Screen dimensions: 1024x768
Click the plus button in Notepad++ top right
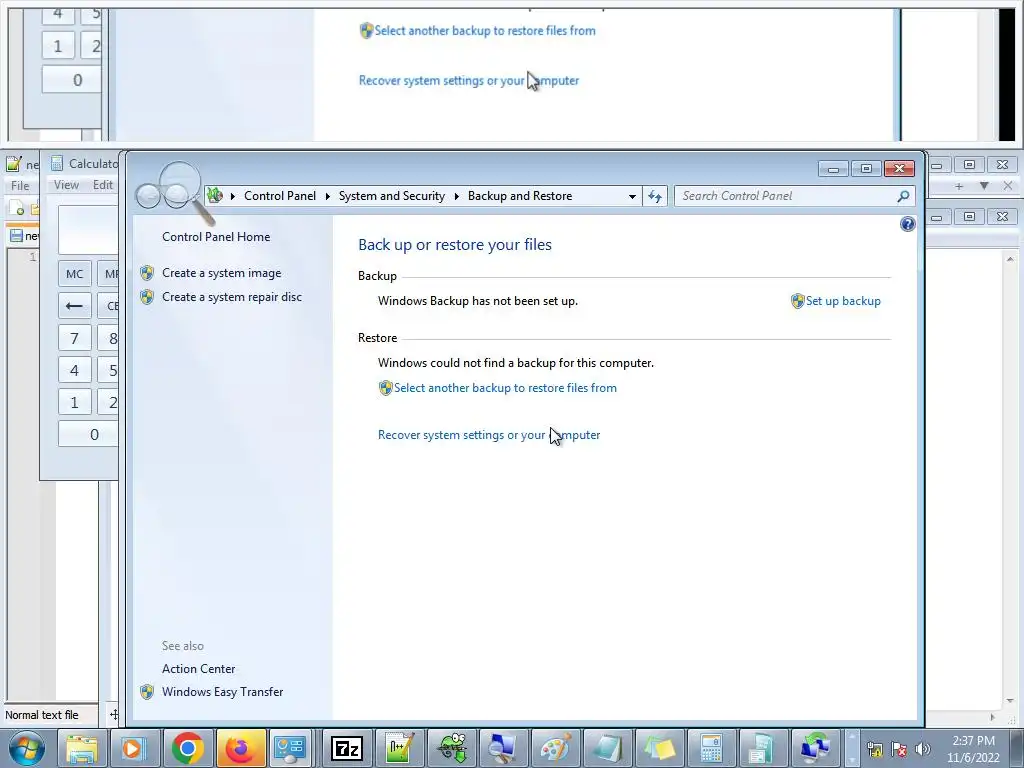959,186
